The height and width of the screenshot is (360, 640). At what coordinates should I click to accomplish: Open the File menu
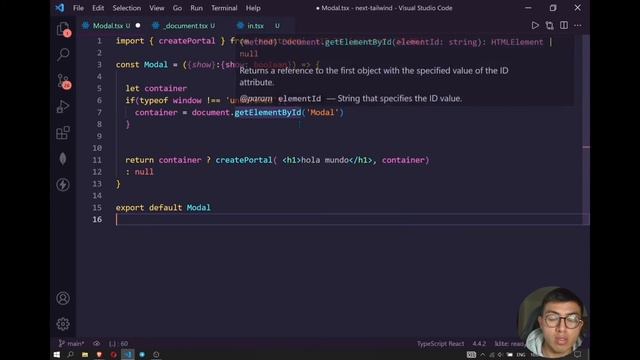point(78,8)
